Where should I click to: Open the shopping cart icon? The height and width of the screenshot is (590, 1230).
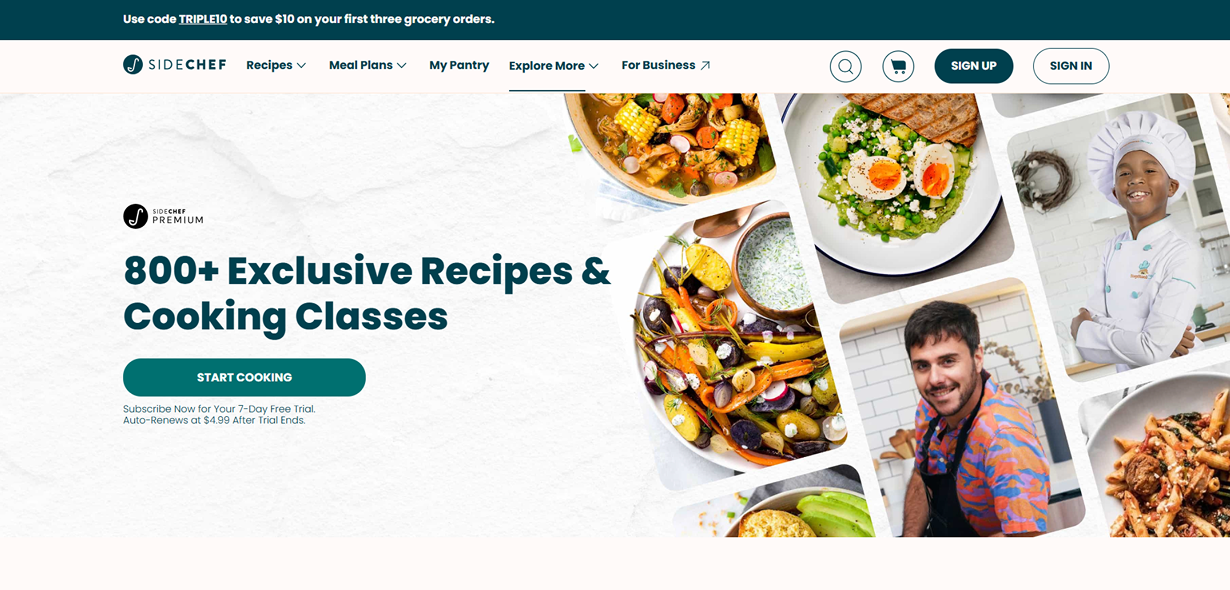[898, 66]
